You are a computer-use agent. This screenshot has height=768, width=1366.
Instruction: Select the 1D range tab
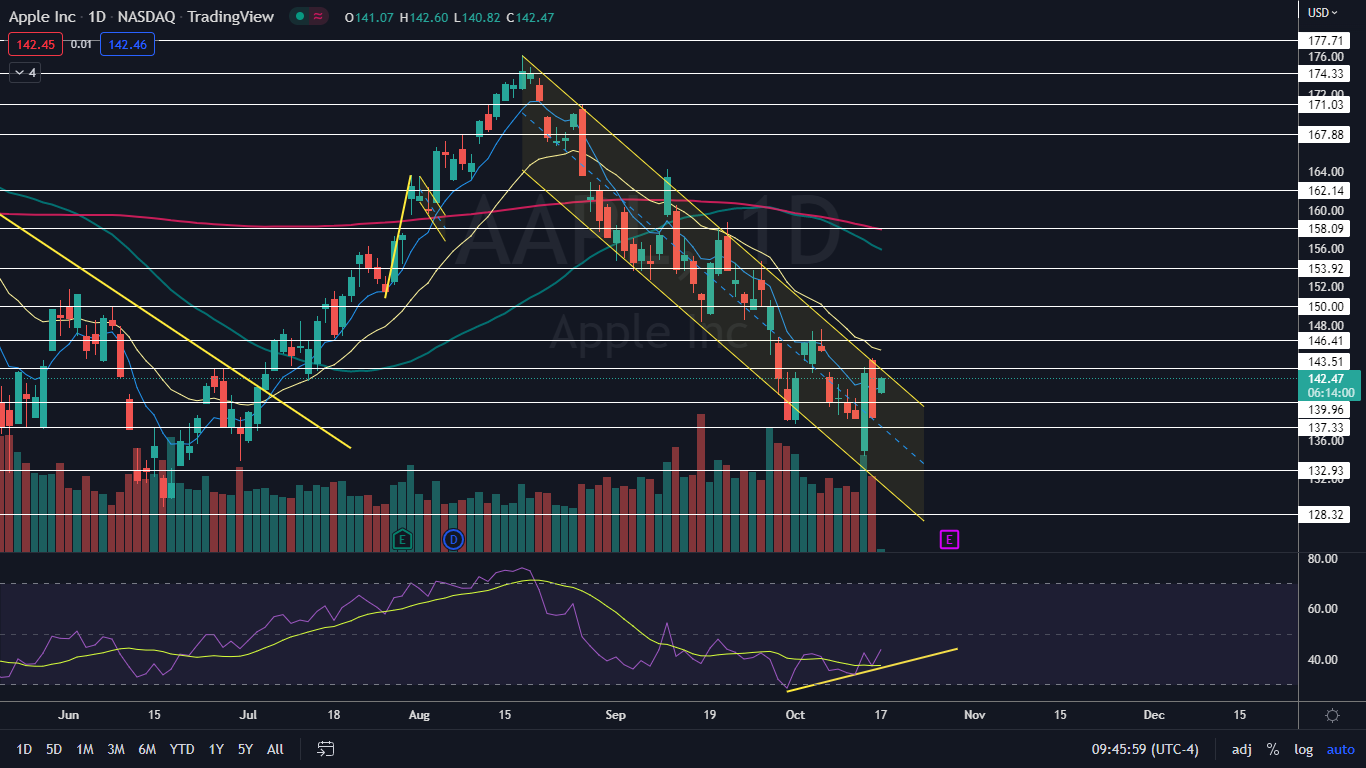(x=24, y=749)
